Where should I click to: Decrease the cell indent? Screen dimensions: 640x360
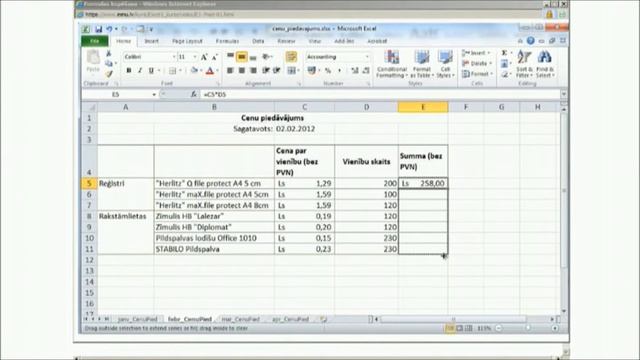pyautogui.click(x=266, y=71)
